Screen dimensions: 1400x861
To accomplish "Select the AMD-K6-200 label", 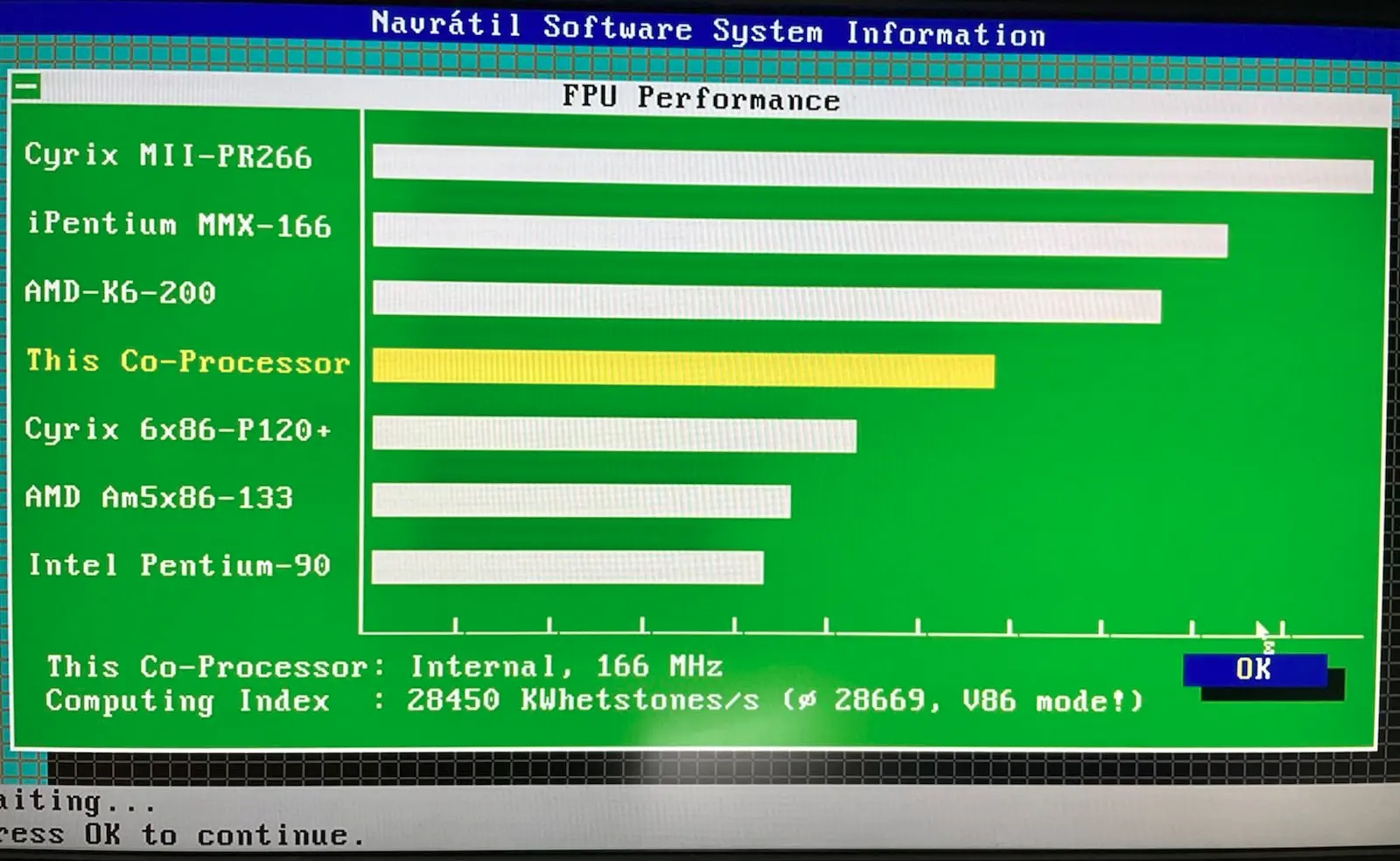I will click(x=120, y=291).
